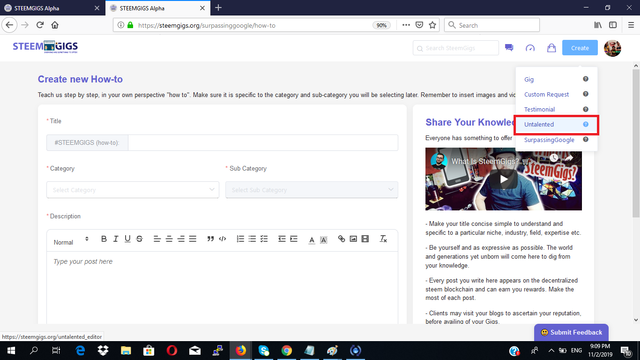
Task: Toggle bold formatting in editor
Action: (104, 239)
